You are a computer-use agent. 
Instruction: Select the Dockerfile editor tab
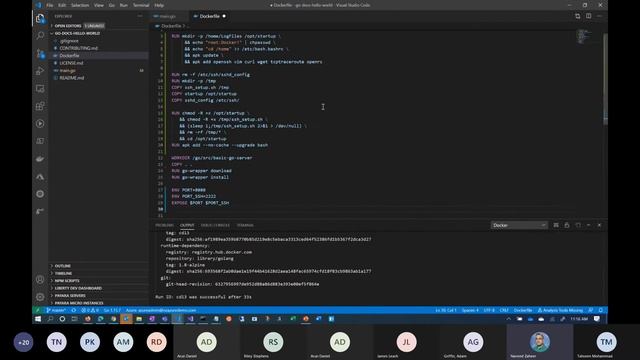point(210,16)
